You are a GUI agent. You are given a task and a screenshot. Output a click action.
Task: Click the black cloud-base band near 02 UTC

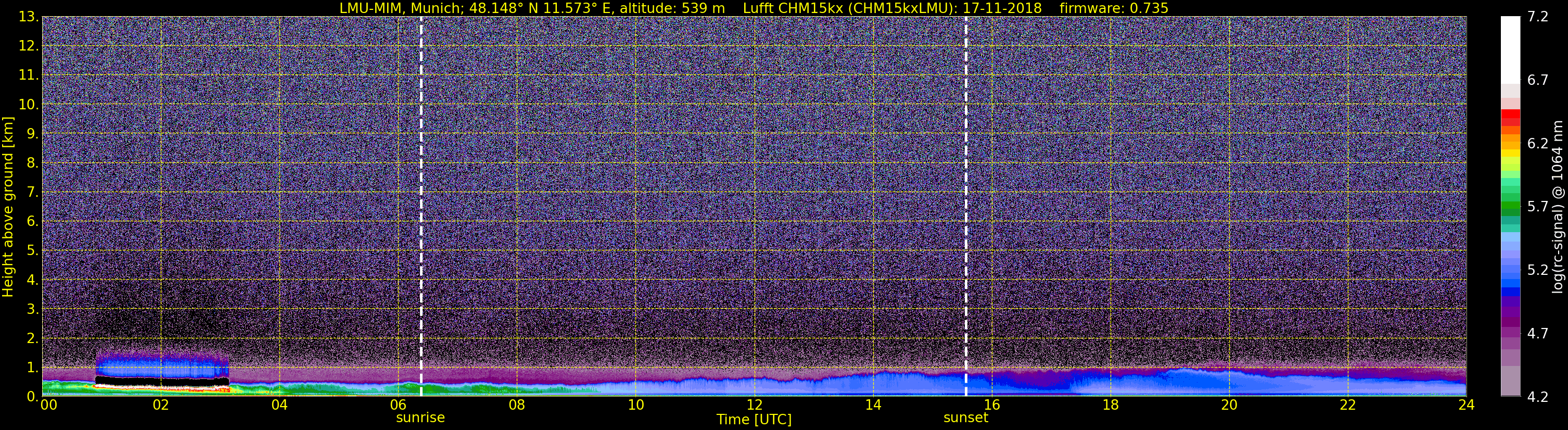pos(162,381)
